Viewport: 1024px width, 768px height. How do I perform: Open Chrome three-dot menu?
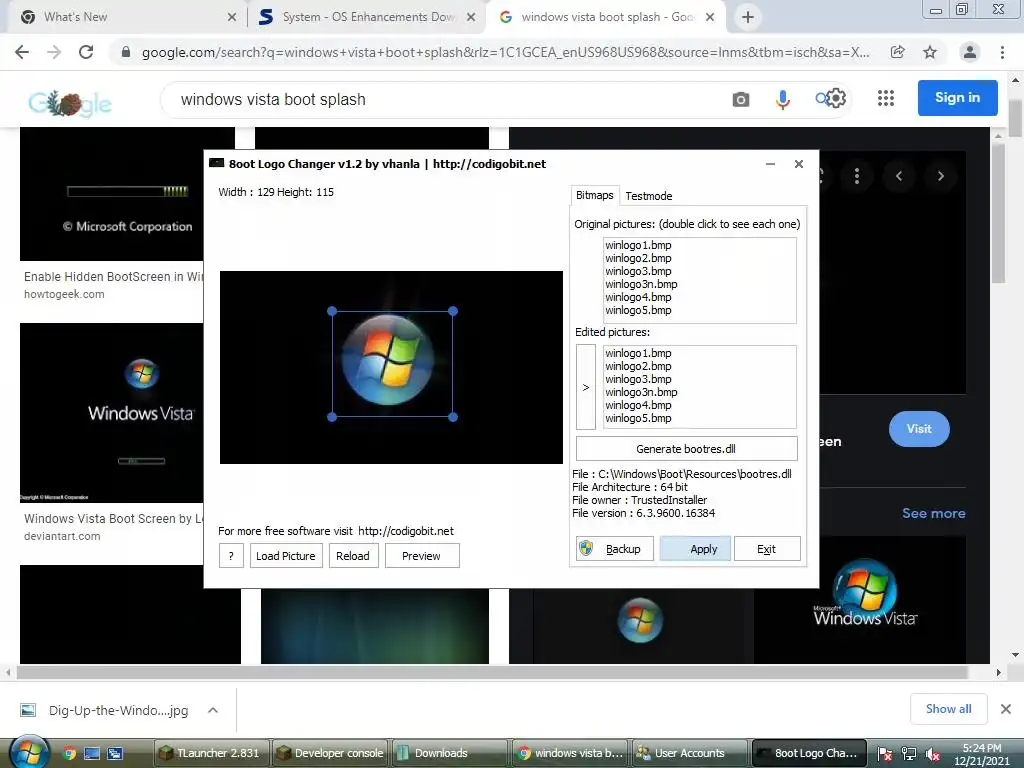[1002, 52]
